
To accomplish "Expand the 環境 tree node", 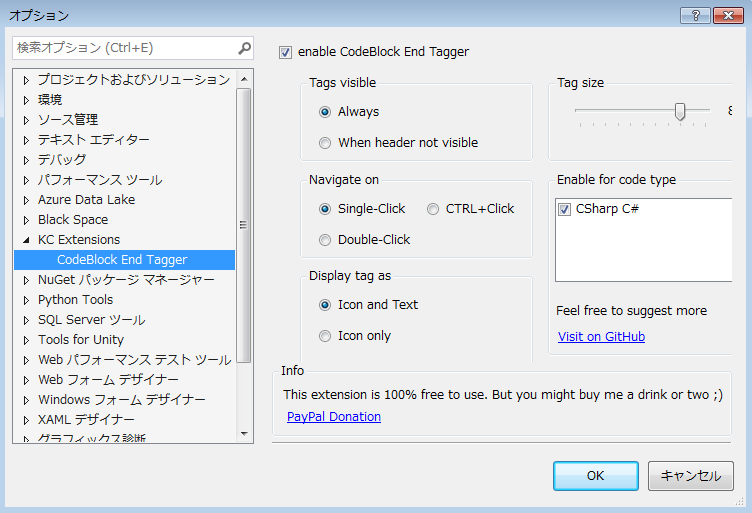I will click(x=26, y=100).
